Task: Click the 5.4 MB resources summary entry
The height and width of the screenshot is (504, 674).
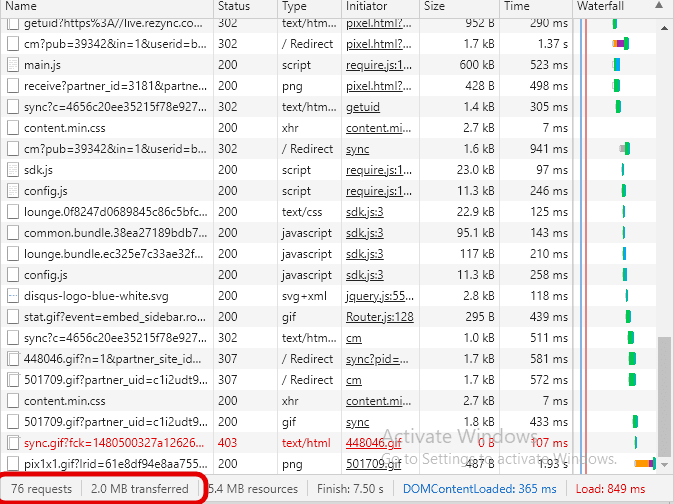Action: click(x=253, y=489)
